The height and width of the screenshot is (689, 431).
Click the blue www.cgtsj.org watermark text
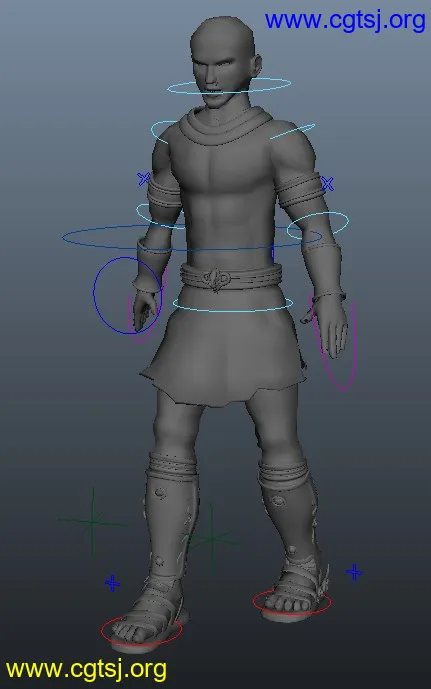[x=345, y=20]
